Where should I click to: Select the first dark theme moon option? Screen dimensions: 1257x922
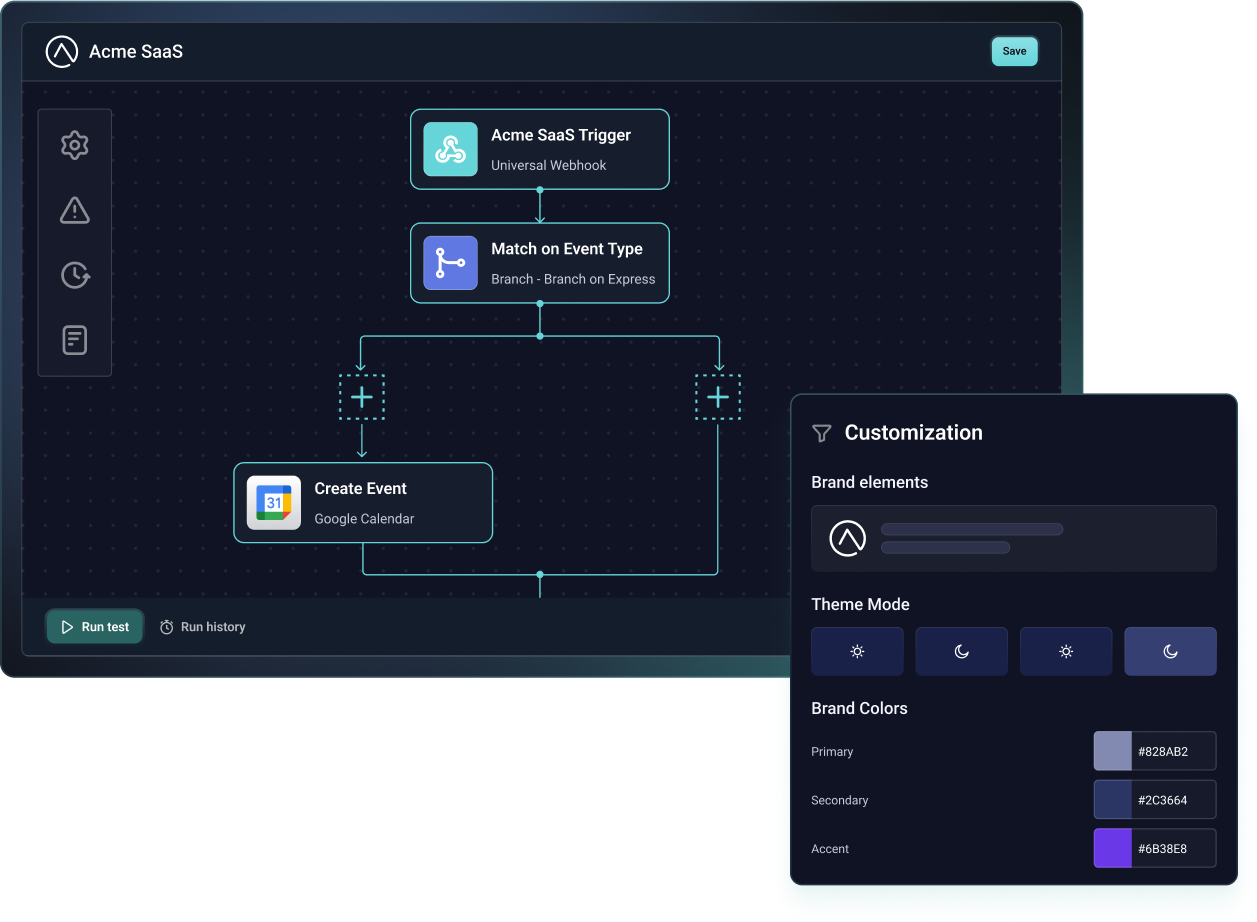[962, 651]
